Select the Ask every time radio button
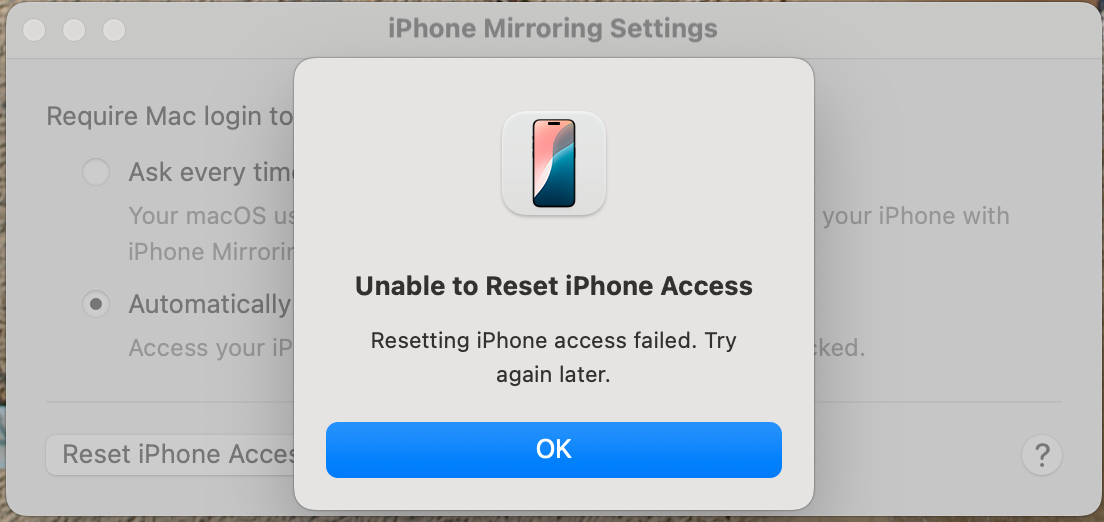This screenshot has width=1104, height=522. tap(96, 172)
